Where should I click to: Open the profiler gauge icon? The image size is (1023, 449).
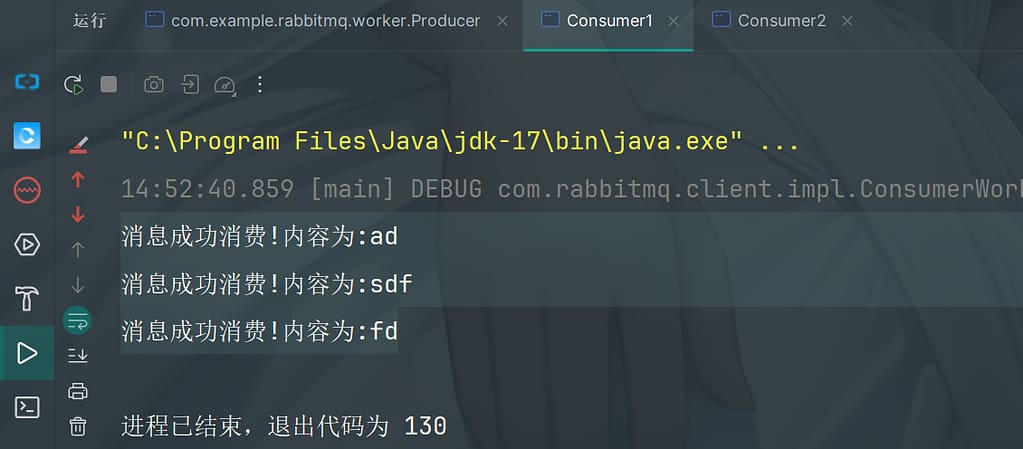click(225, 85)
